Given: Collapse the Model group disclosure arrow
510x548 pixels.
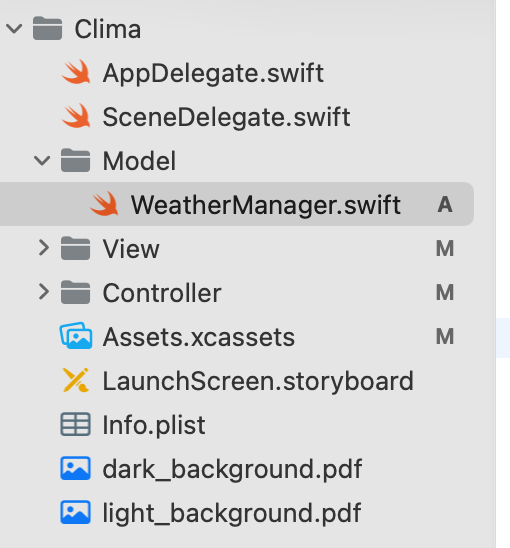Looking at the screenshot, I should 42,161.
